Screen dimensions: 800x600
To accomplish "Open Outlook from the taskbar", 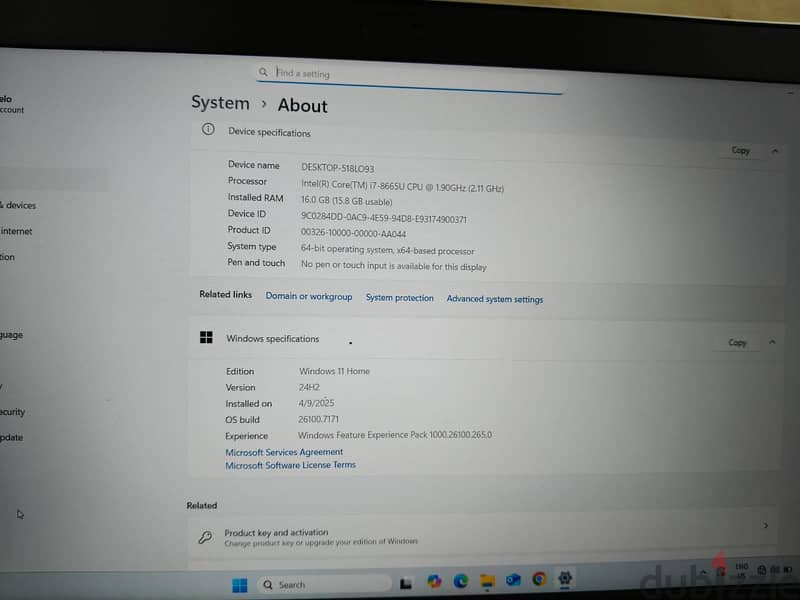I will coord(513,580).
